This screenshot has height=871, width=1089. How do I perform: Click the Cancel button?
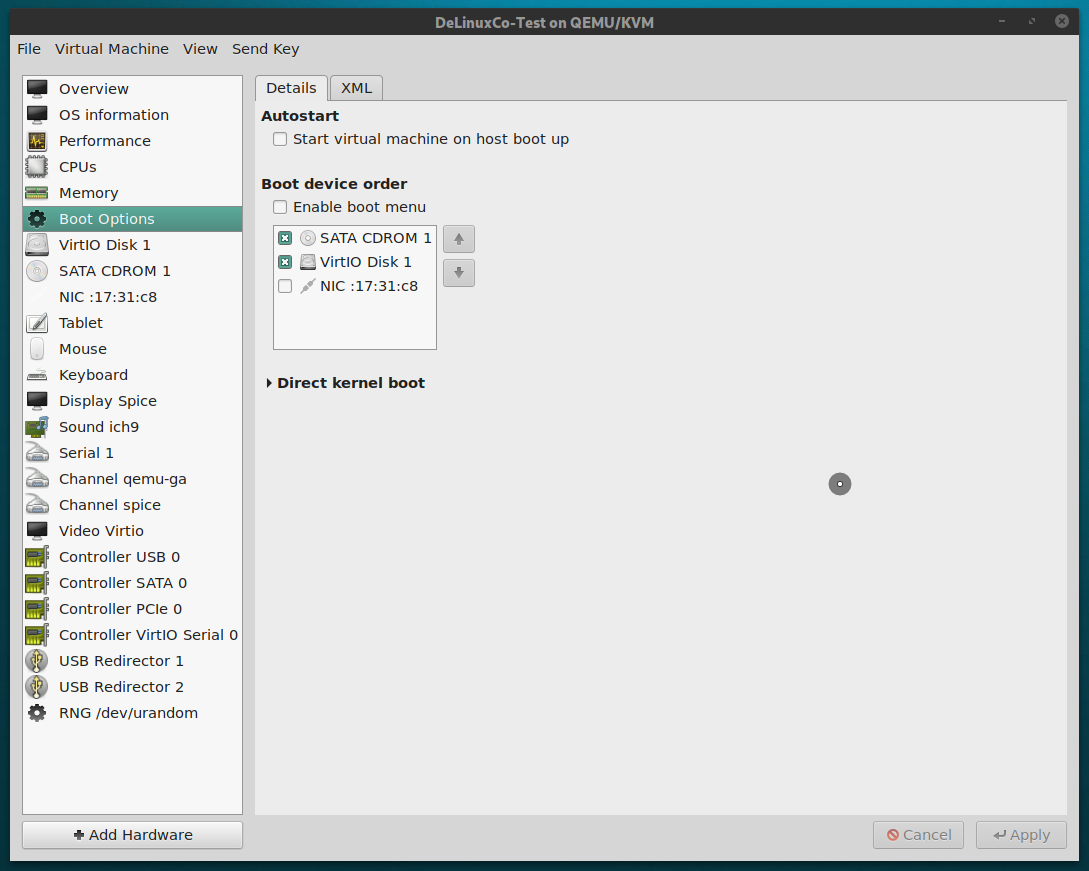918,835
